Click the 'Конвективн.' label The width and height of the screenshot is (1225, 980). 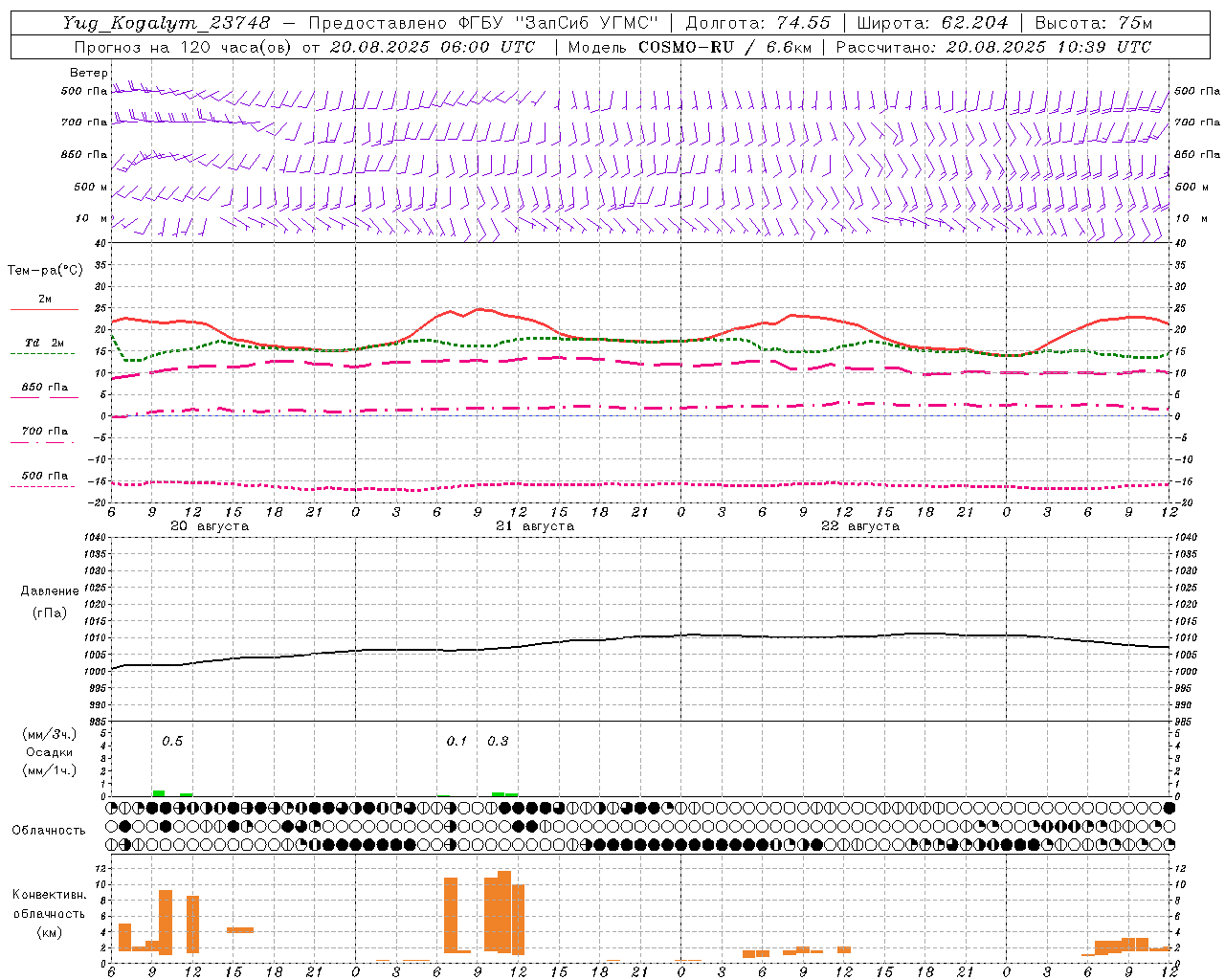(50, 895)
